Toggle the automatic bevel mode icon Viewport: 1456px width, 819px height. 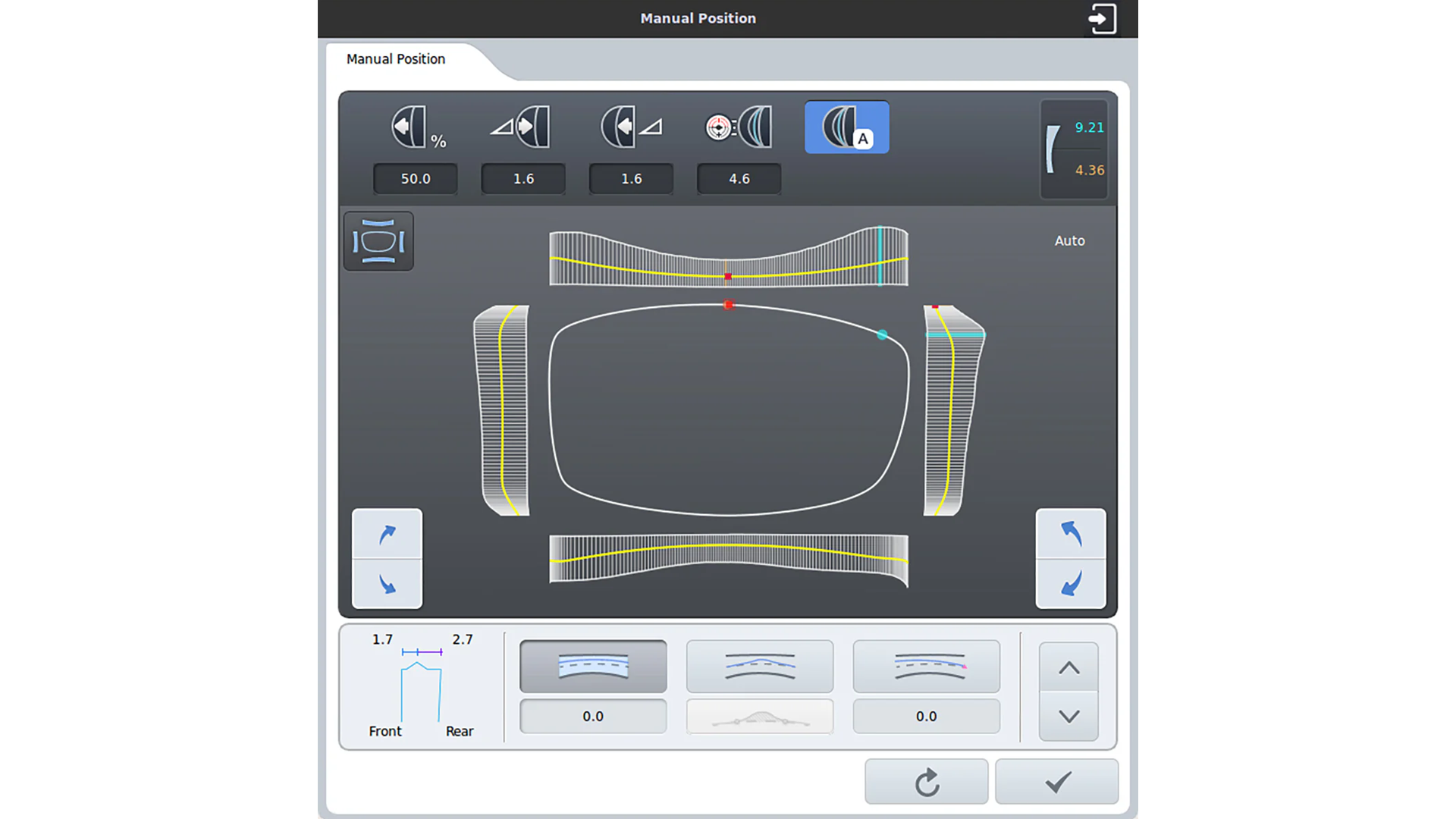[846, 127]
